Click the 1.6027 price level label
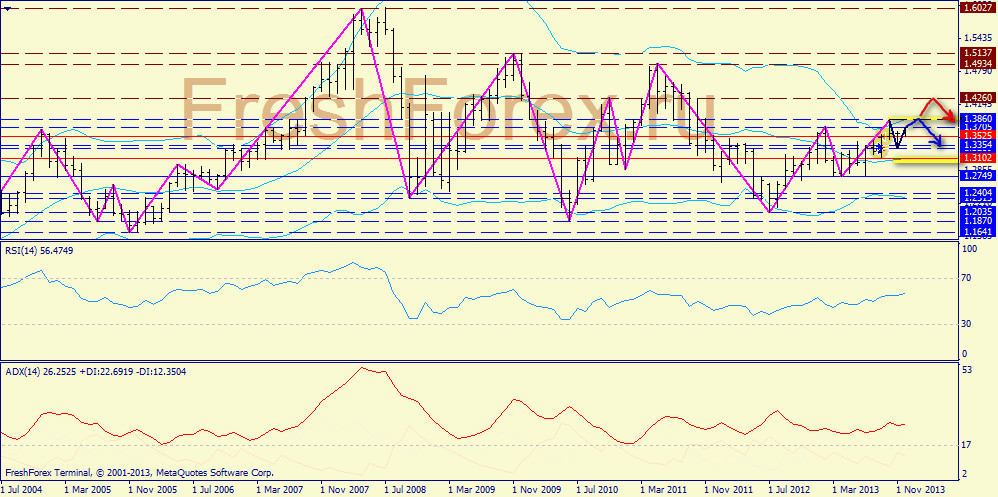 976,7
